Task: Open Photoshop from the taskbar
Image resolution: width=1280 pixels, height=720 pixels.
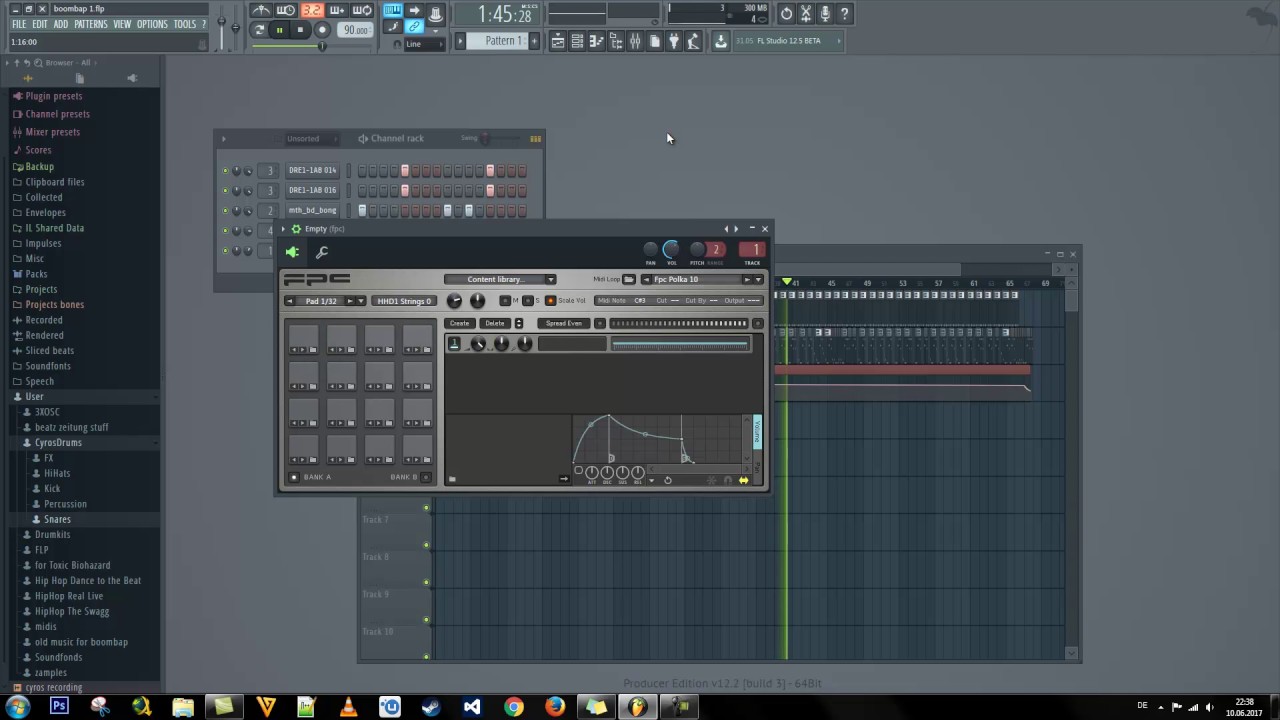Action: pyautogui.click(x=59, y=707)
